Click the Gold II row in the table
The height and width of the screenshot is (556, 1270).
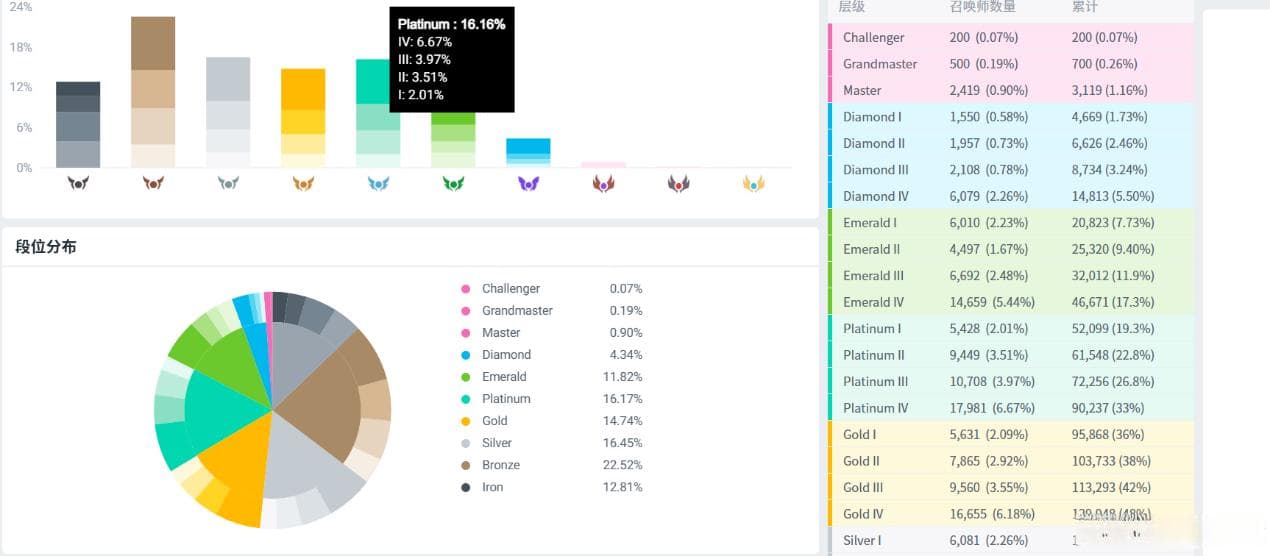point(1011,461)
